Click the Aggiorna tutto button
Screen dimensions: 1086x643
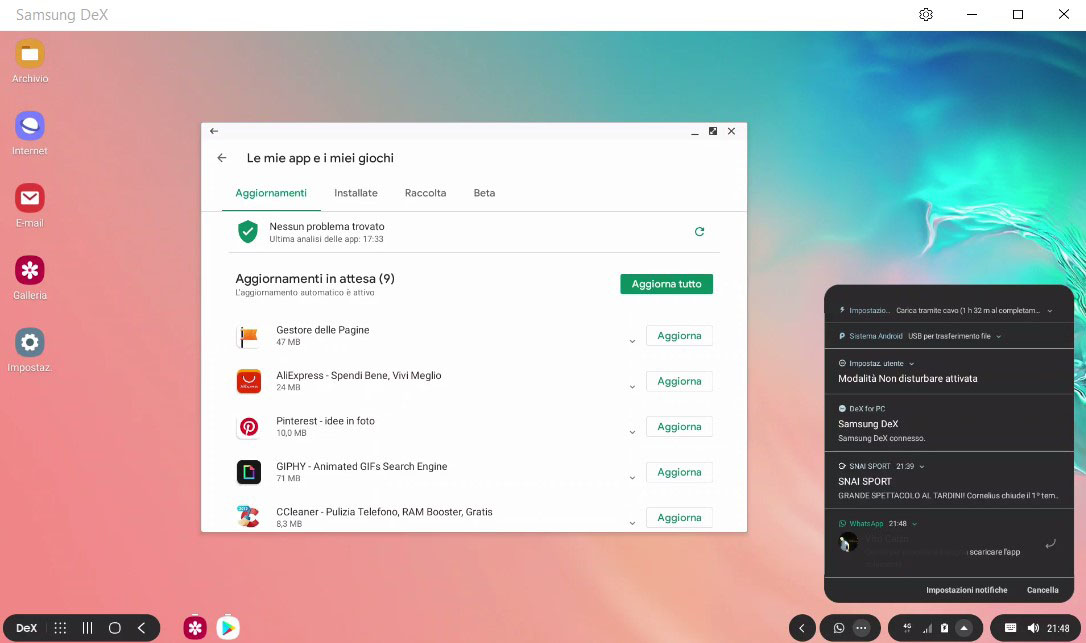[666, 284]
